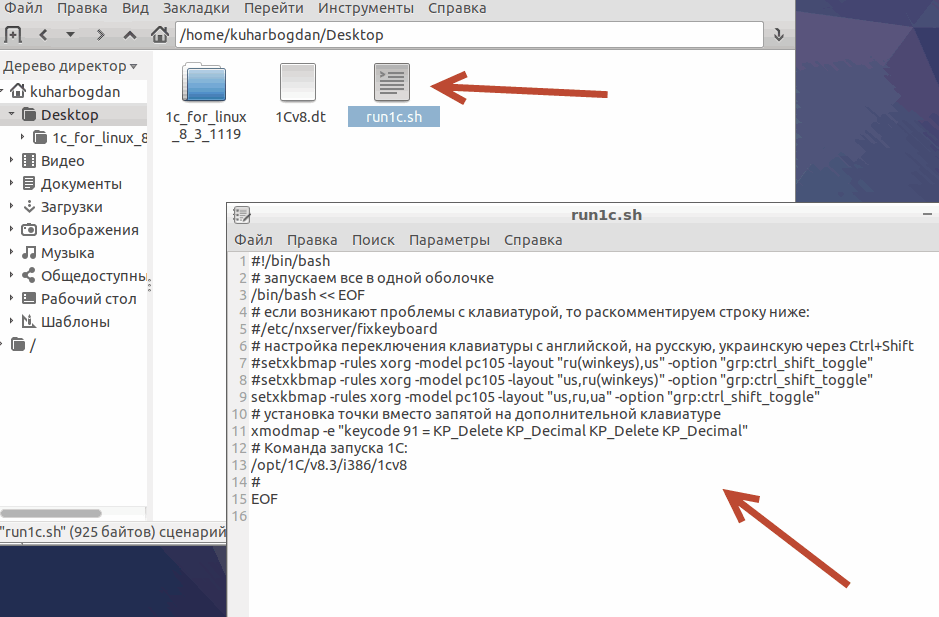Select Музыка folder in the sidebar

click(67, 253)
